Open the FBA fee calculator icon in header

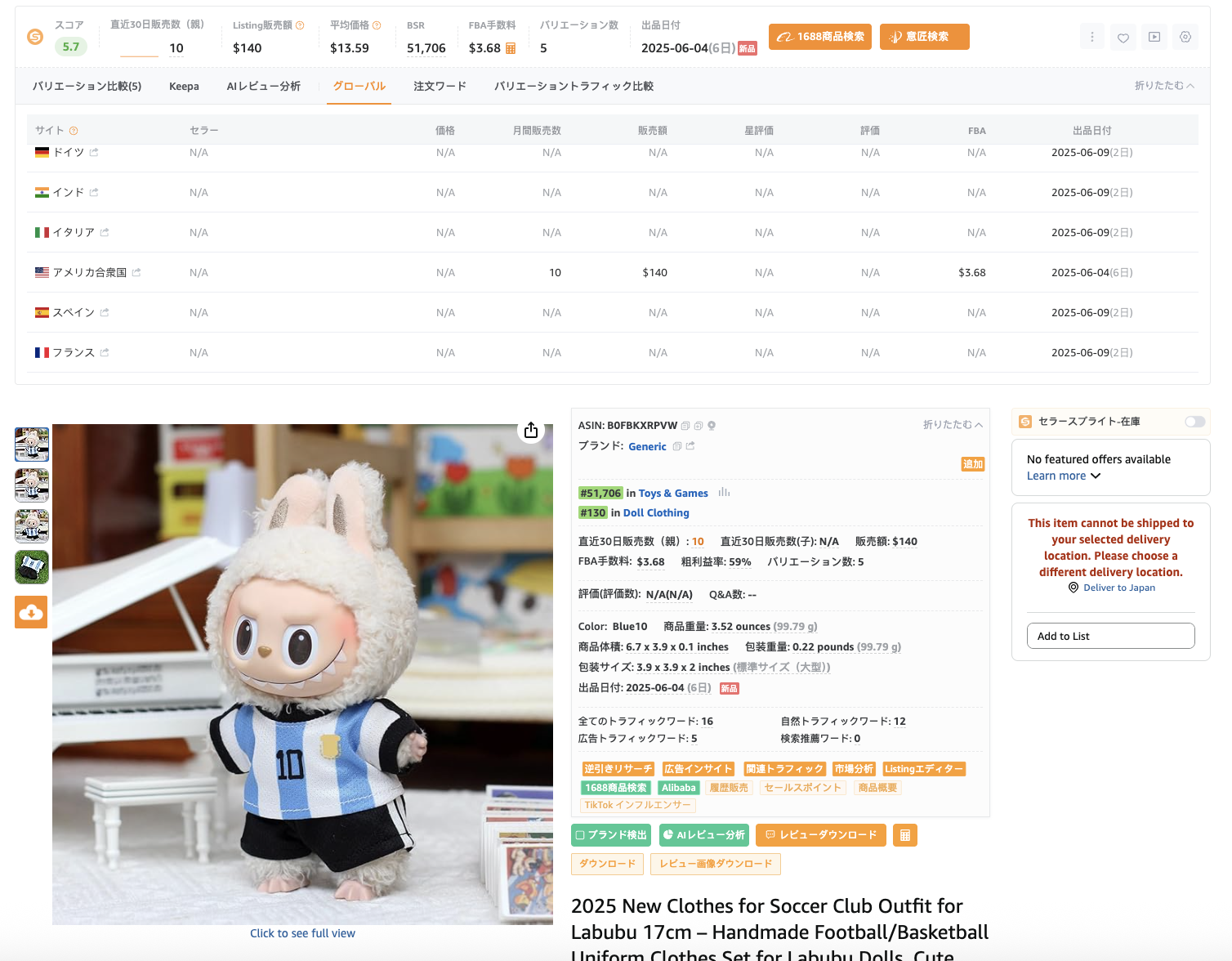pyautogui.click(x=511, y=48)
